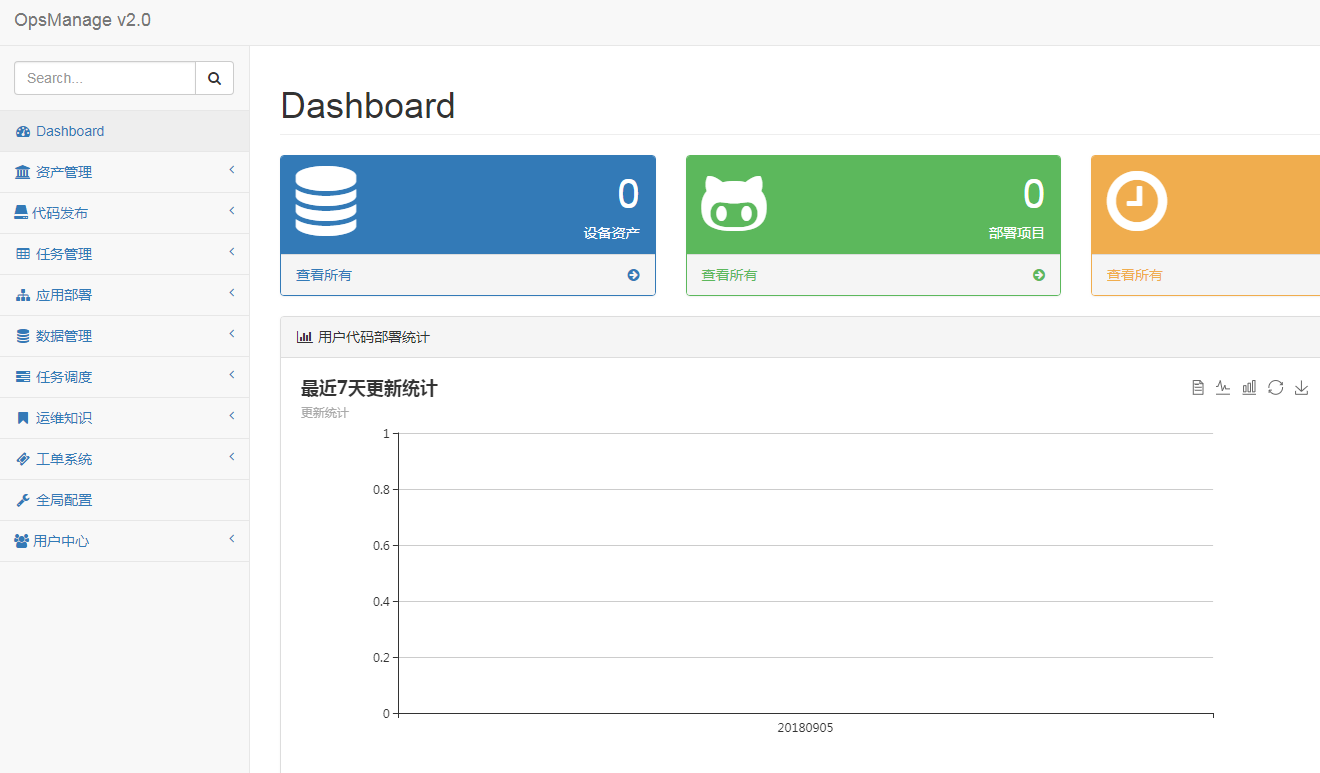1320x773 pixels.
Task: Click the search magnifier button
Action: (214, 78)
